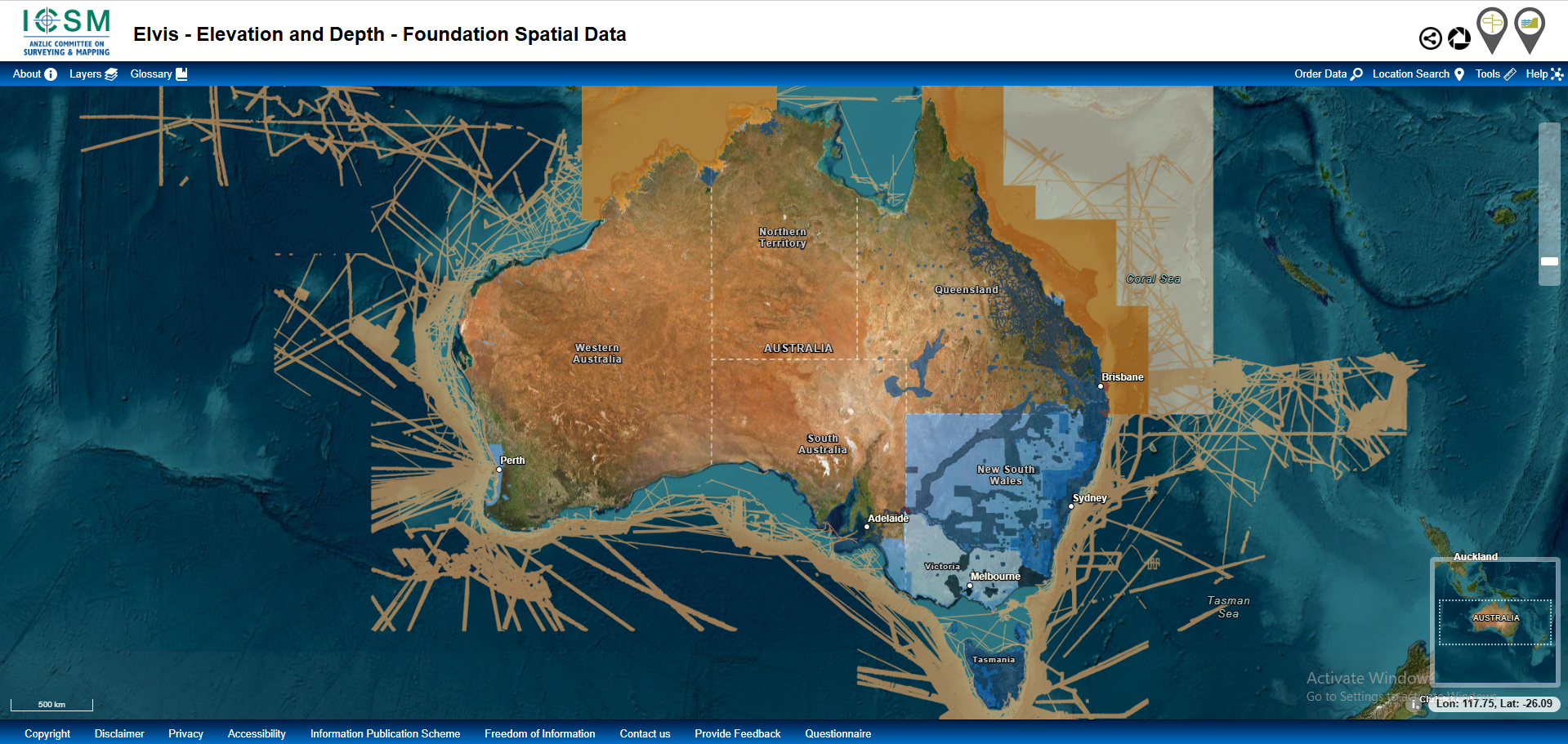Viewport: 1568px width, 744px height.
Task: Click the Copyright footer link
Action: point(47,733)
